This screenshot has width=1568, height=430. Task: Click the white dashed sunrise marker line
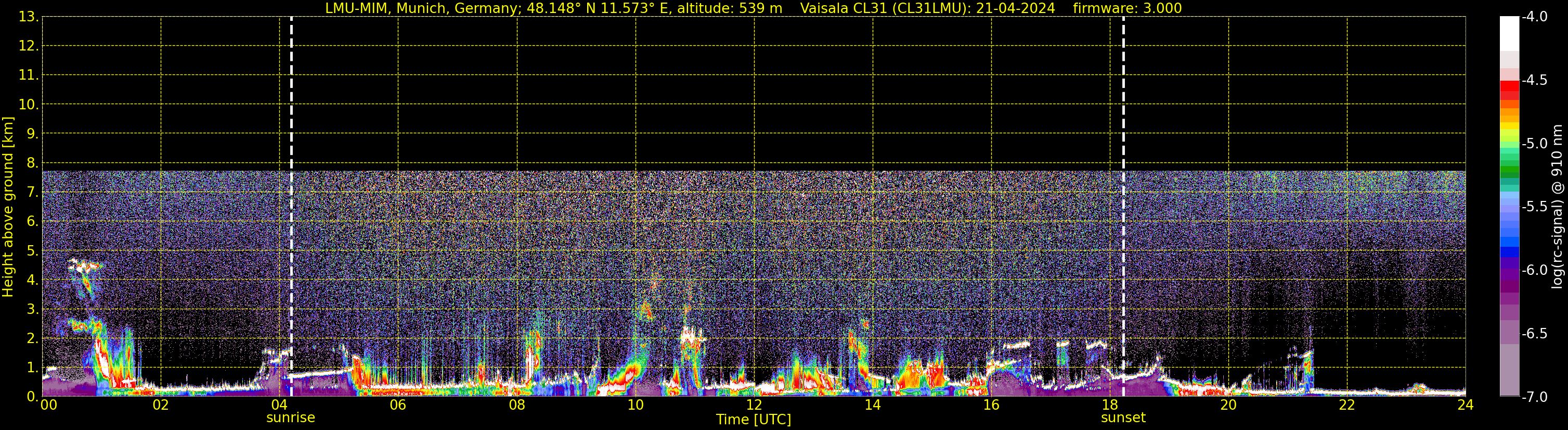coord(292,183)
